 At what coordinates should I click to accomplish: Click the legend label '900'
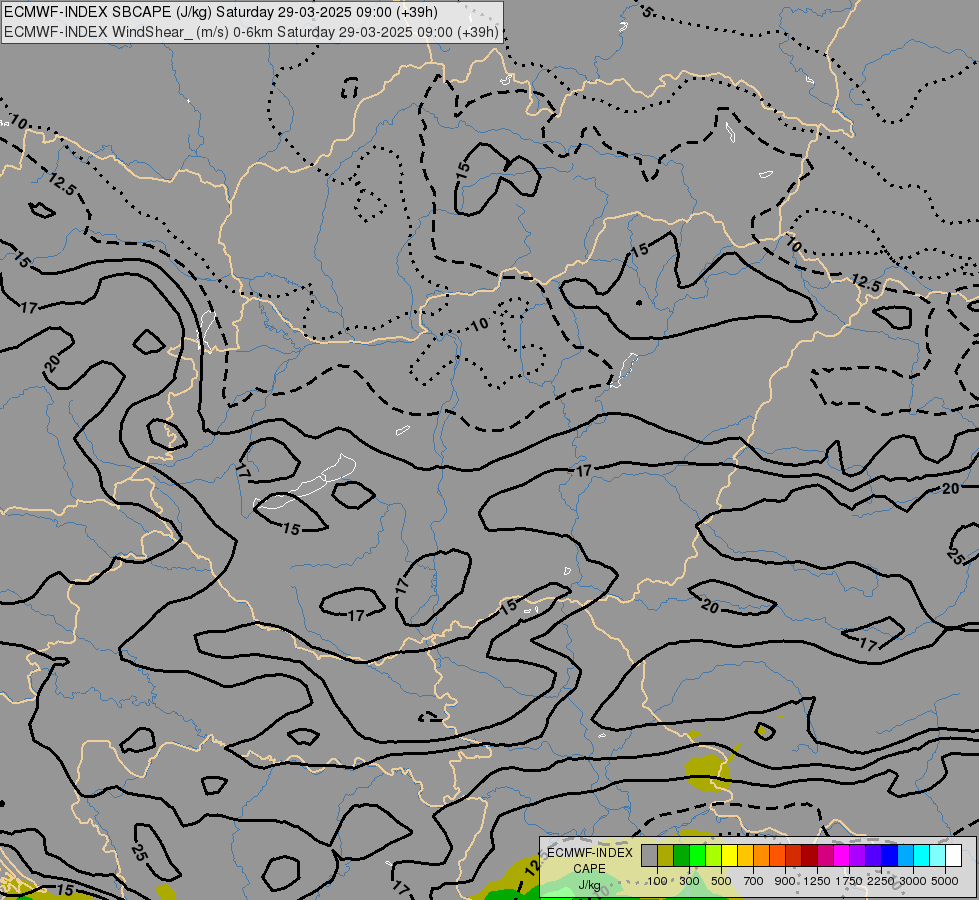785,881
